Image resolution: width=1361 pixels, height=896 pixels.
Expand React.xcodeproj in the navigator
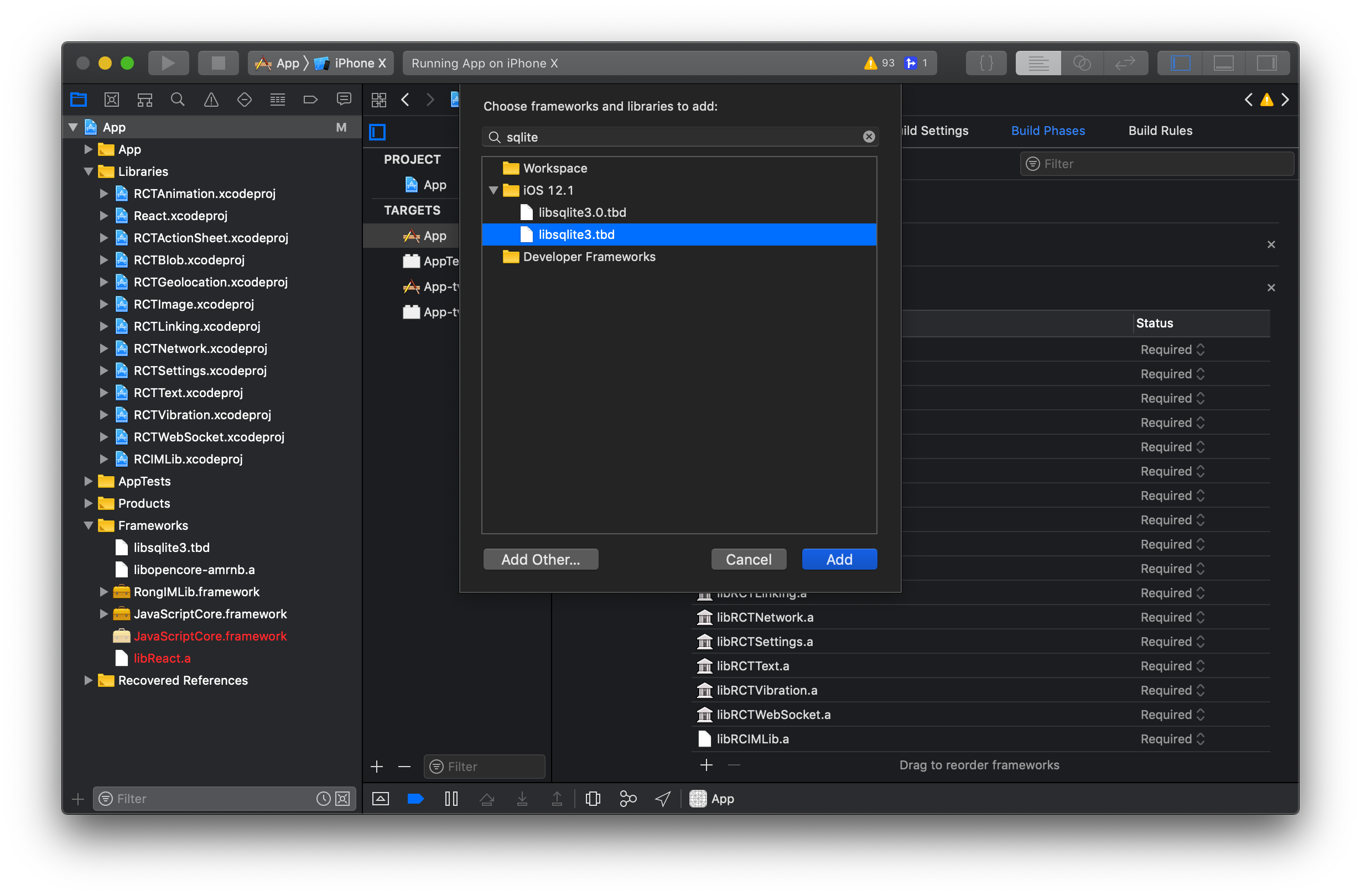(x=103, y=216)
